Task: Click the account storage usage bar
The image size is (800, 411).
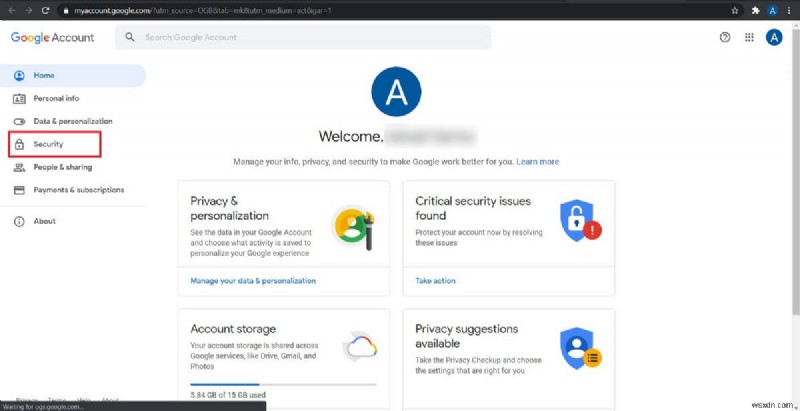Action: coord(283,384)
